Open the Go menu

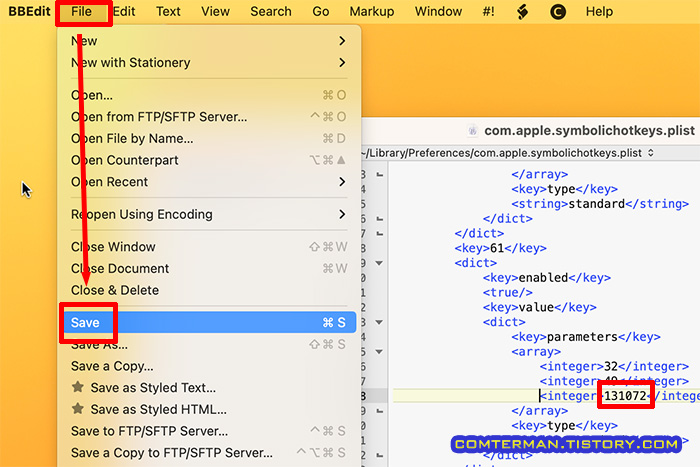pos(321,12)
